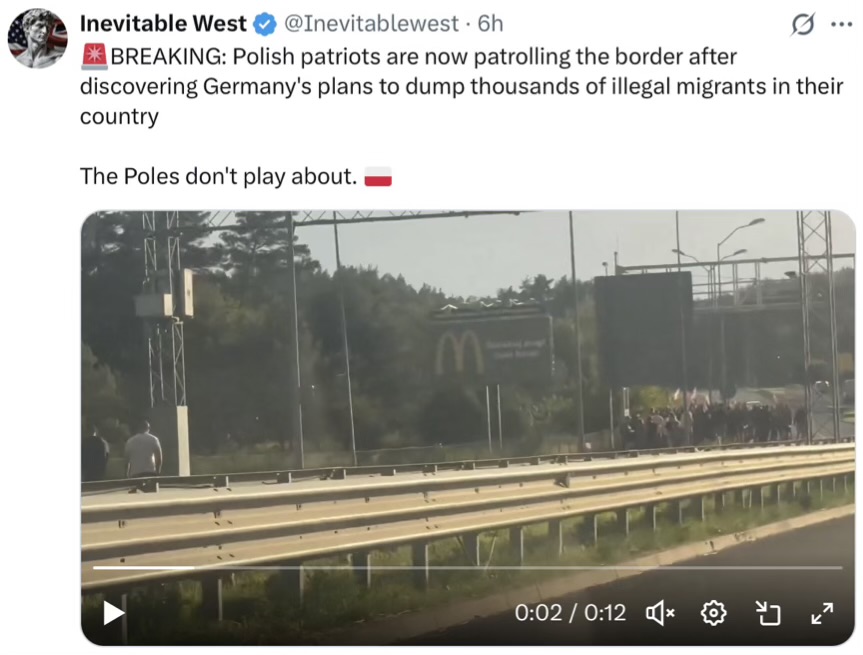Unmute the video with the speaker icon
The image size is (863, 655).
(x=660, y=613)
